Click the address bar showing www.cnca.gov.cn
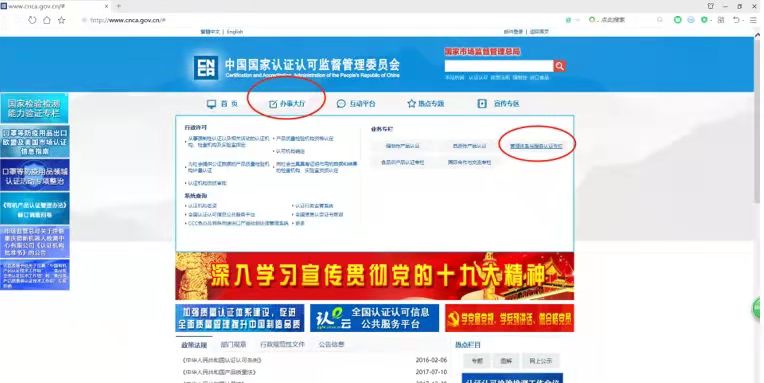The height and width of the screenshot is (383, 764). (x=128, y=20)
